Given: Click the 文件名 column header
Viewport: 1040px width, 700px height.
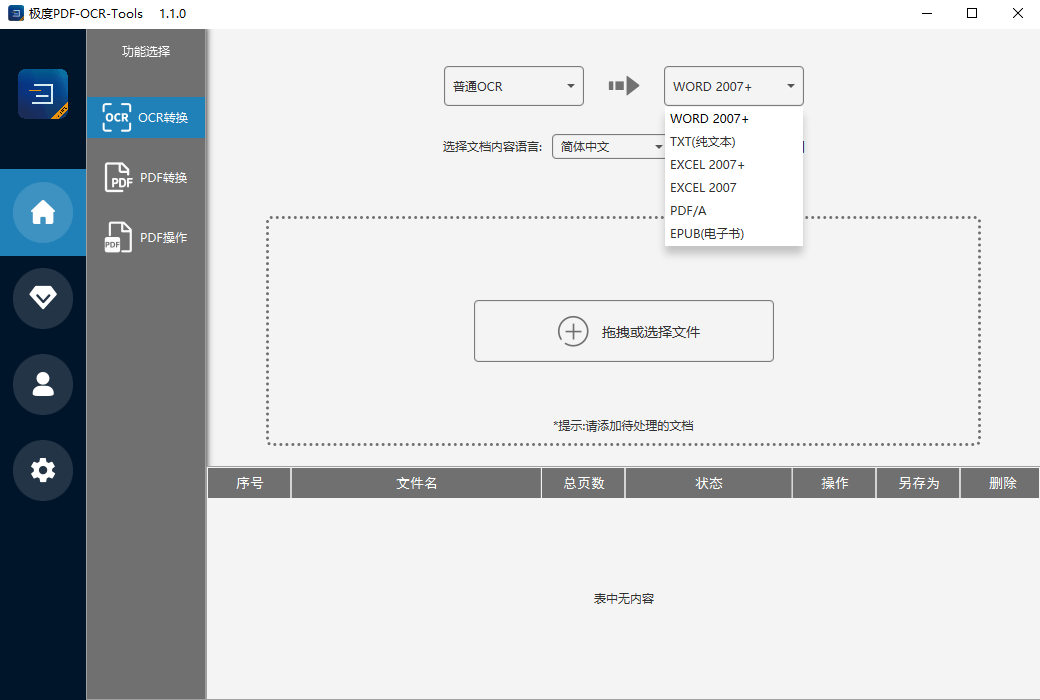Looking at the screenshot, I should coord(417,483).
